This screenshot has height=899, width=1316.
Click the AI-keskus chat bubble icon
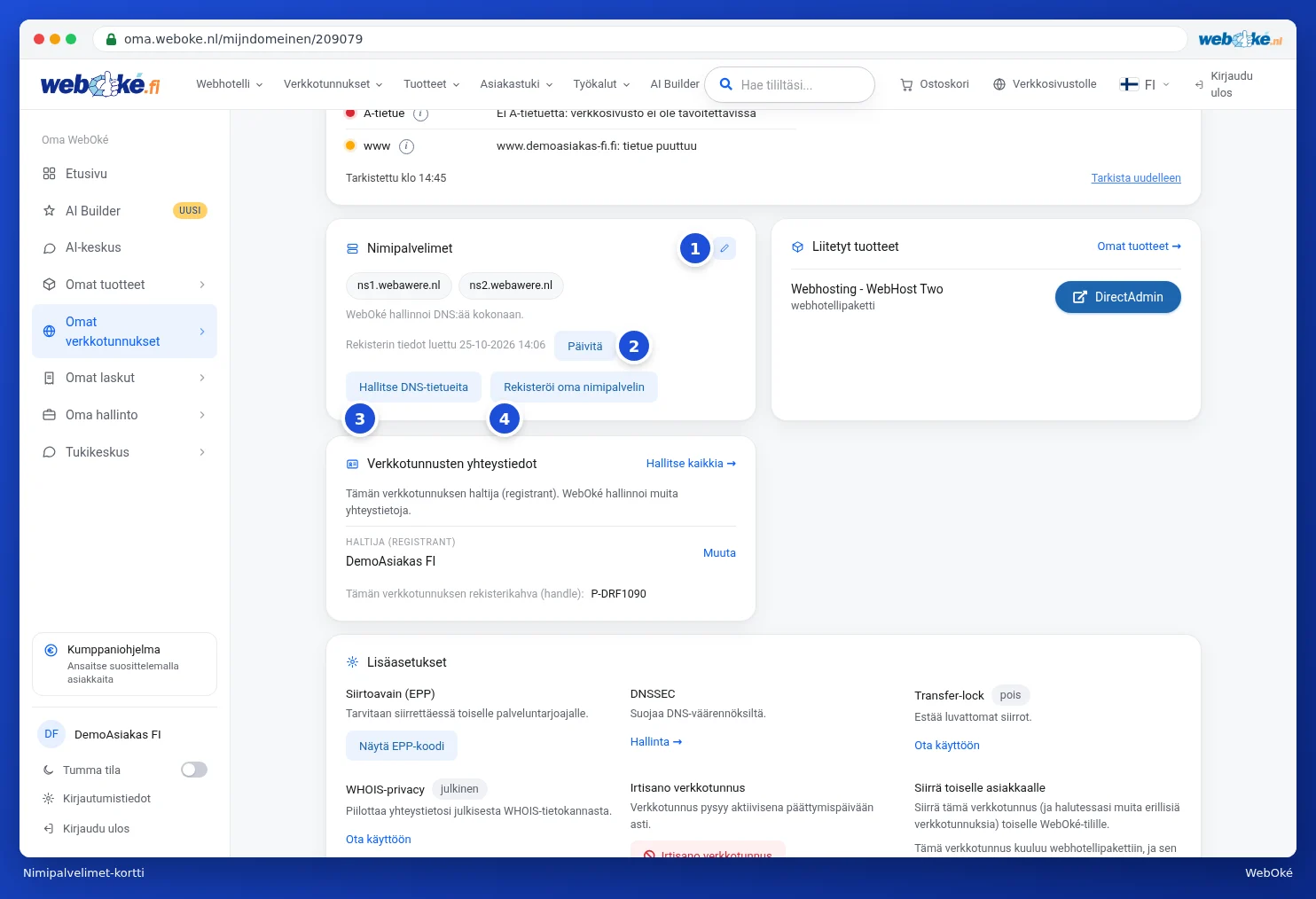click(x=50, y=248)
